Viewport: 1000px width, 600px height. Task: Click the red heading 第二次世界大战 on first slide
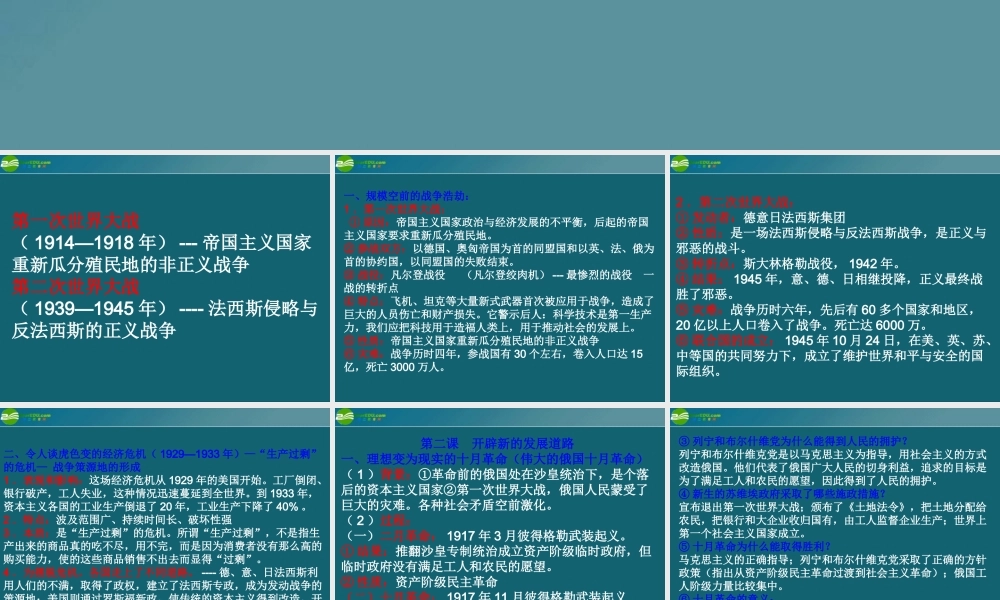pyautogui.click(x=76, y=286)
